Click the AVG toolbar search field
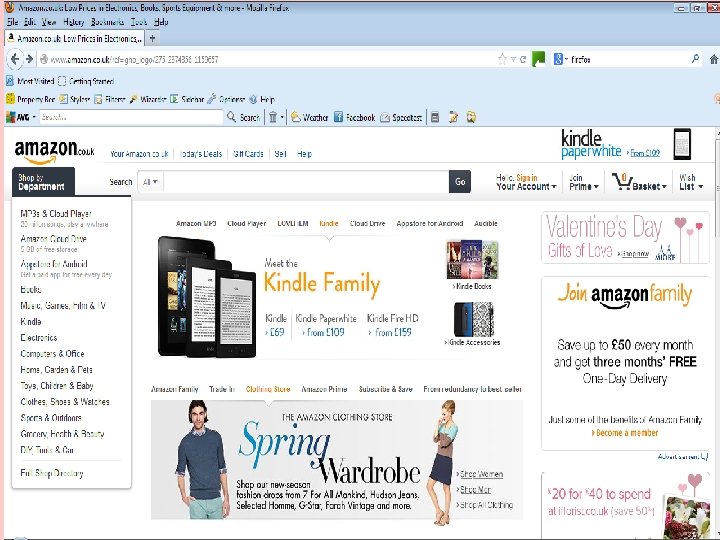The image size is (720, 540). click(x=131, y=117)
